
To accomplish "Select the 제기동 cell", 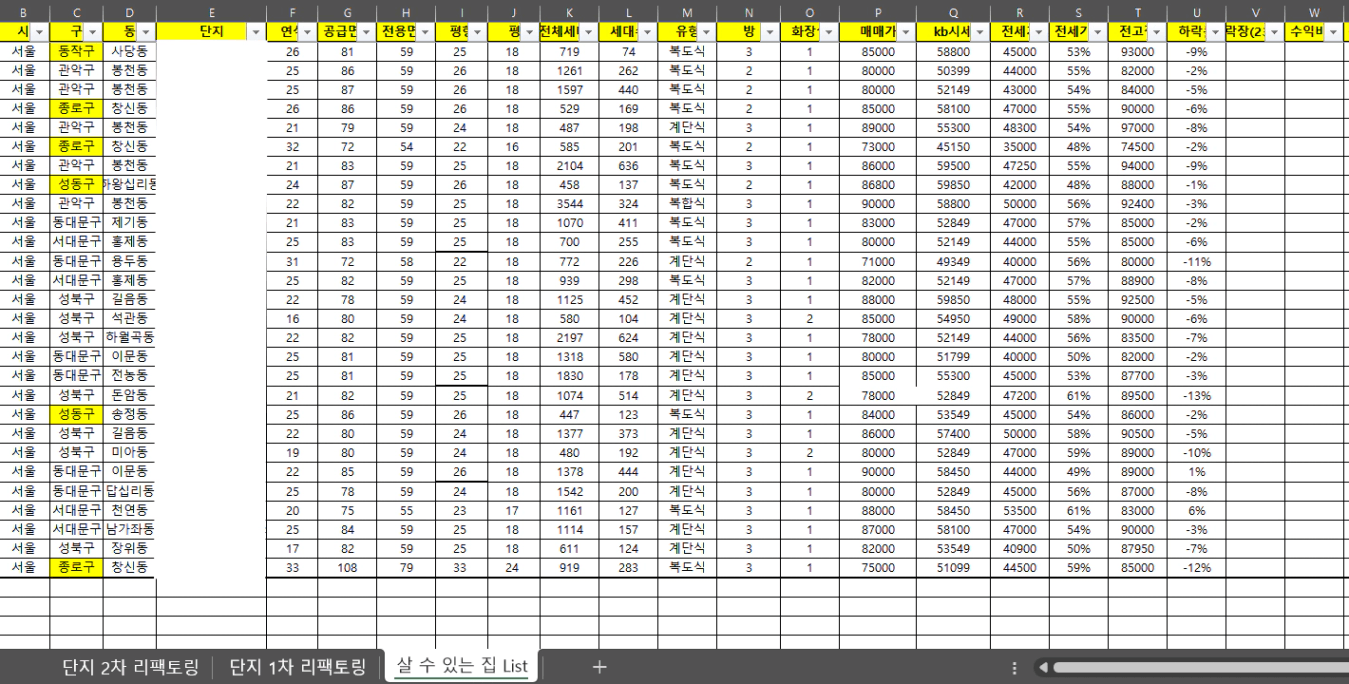I will click(129, 222).
